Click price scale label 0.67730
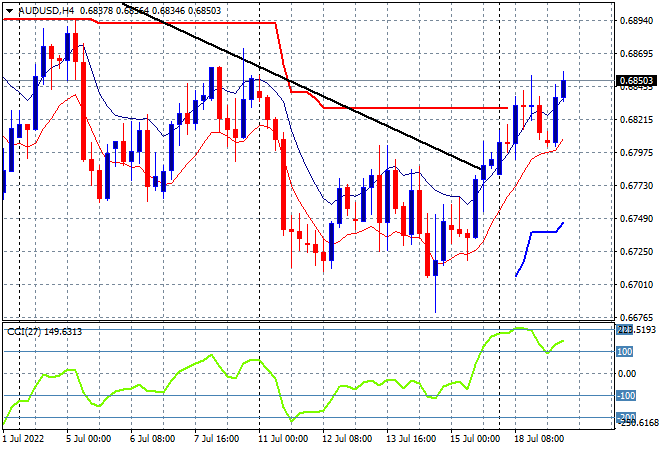 point(636,186)
